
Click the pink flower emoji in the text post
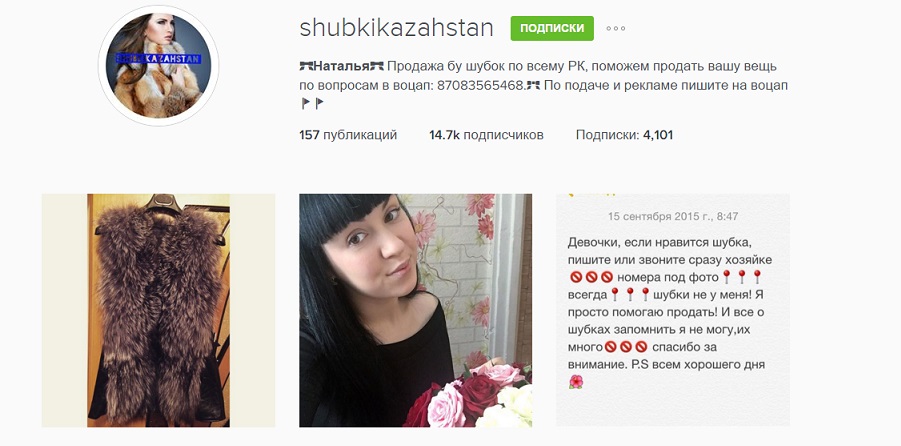[x=576, y=382]
